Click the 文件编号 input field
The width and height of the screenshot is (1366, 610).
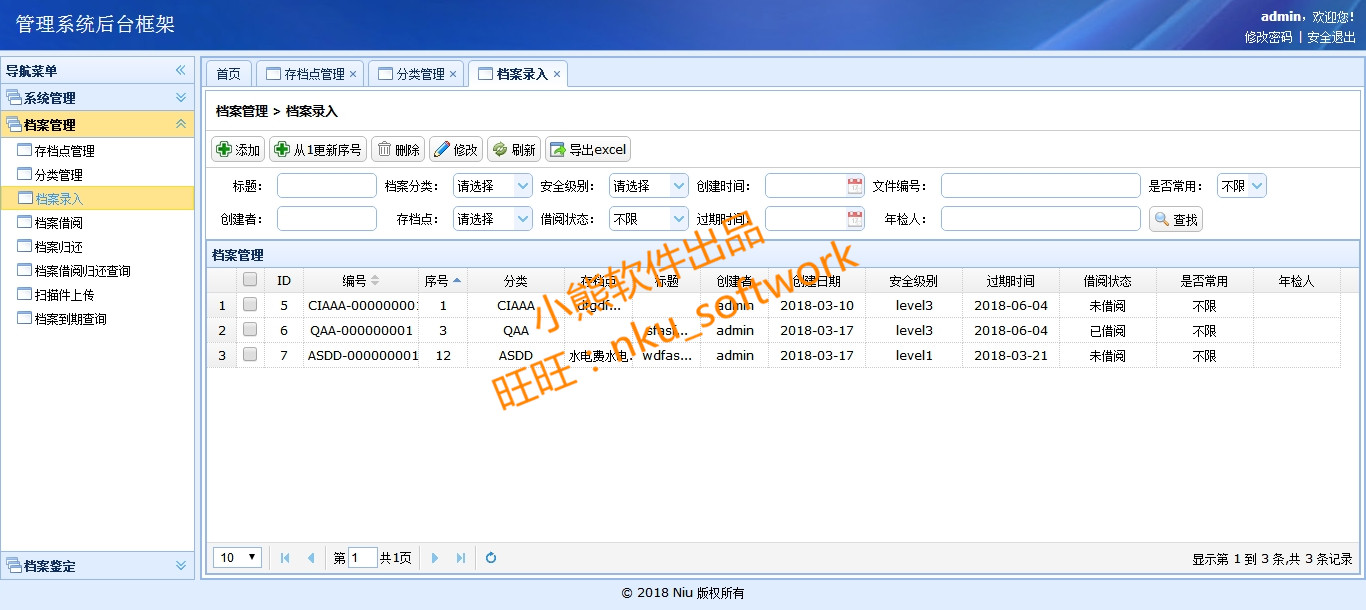click(x=1040, y=186)
